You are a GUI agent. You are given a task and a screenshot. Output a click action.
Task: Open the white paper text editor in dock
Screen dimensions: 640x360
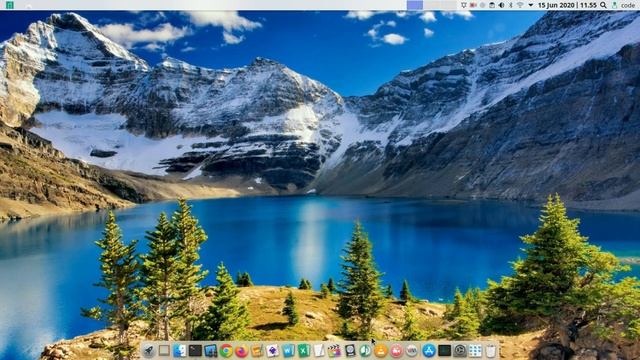319,350
